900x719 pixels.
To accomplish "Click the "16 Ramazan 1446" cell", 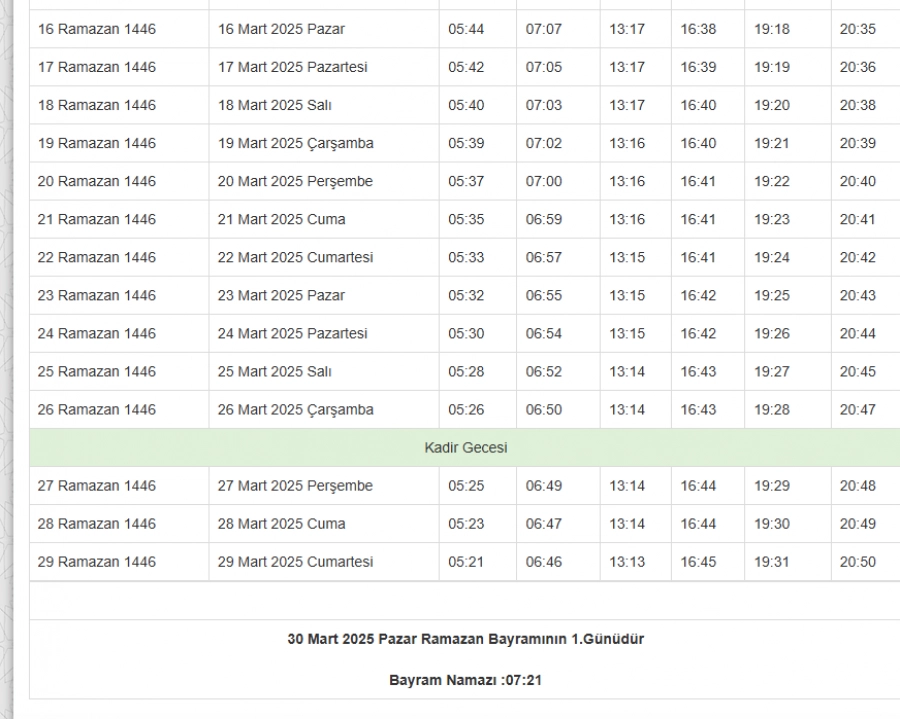I will pos(97,29).
